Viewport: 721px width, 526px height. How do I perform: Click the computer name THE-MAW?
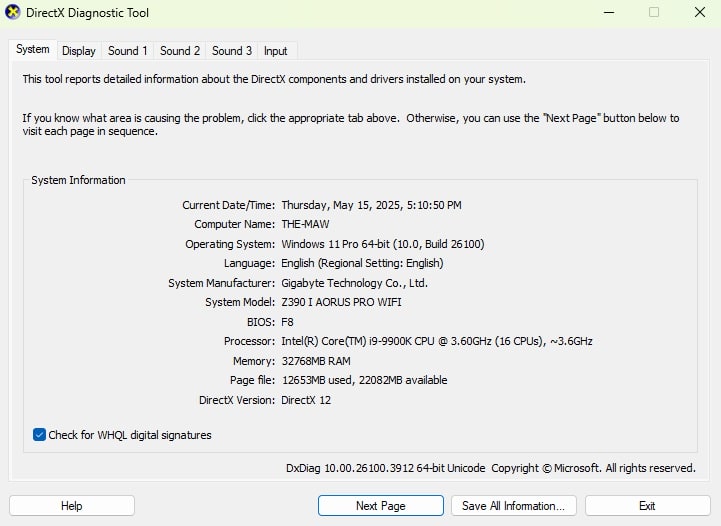coord(305,224)
